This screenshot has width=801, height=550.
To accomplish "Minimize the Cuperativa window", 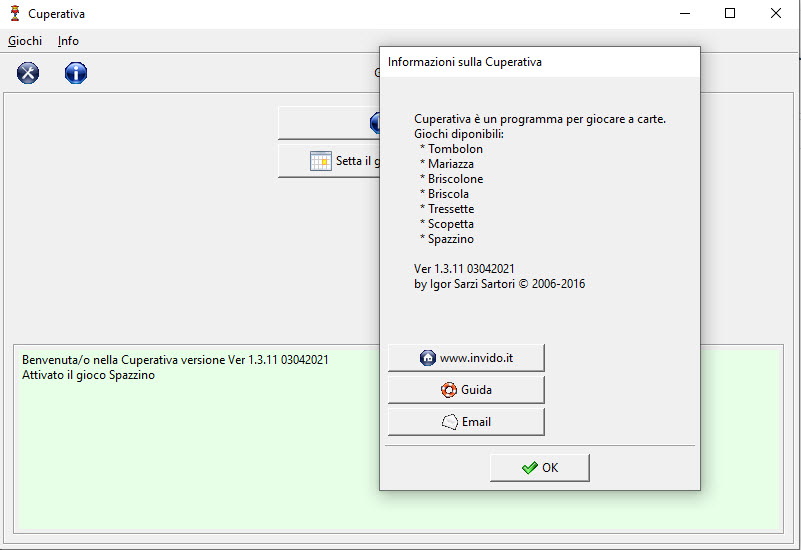I will coord(684,14).
